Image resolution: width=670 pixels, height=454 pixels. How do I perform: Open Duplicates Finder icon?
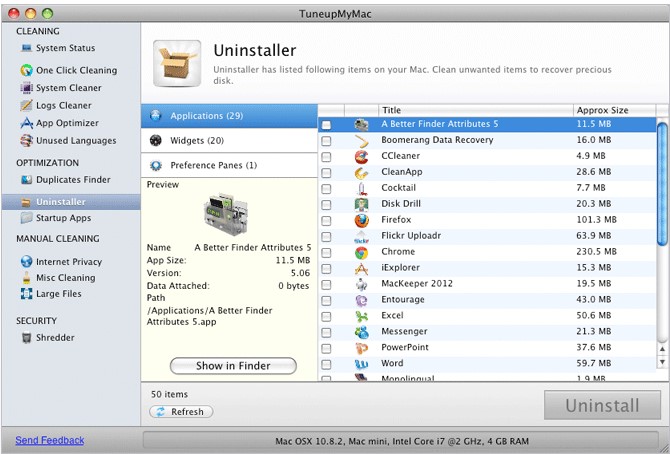click(x=26, y=180)
